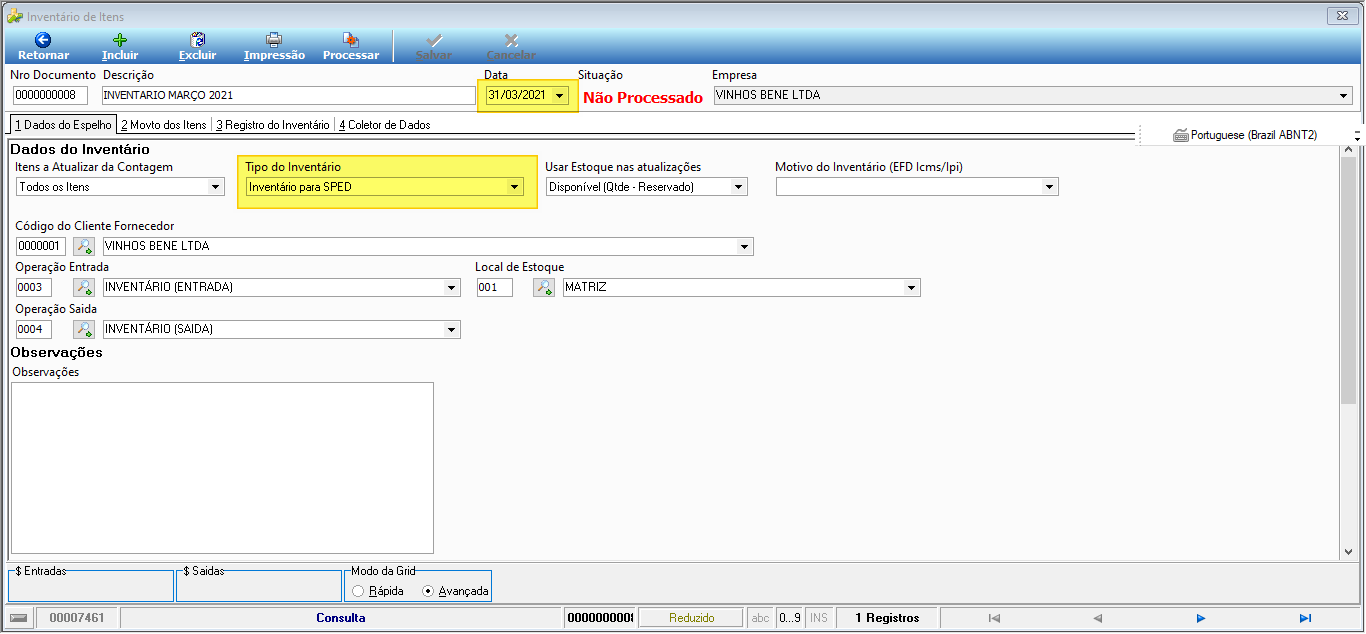Open Data date picker dropdown

(x=560, y=95)
